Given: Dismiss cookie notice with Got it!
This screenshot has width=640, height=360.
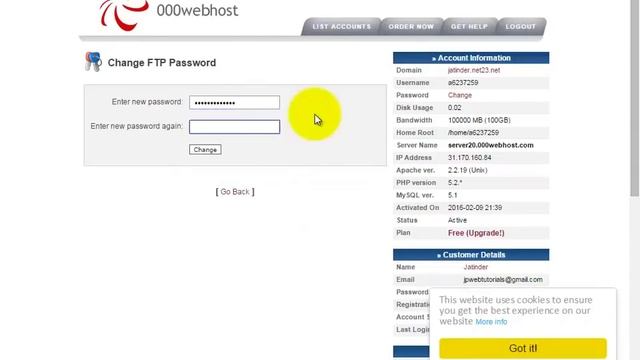Looking at the screenshot, I should tap(523, 348).
